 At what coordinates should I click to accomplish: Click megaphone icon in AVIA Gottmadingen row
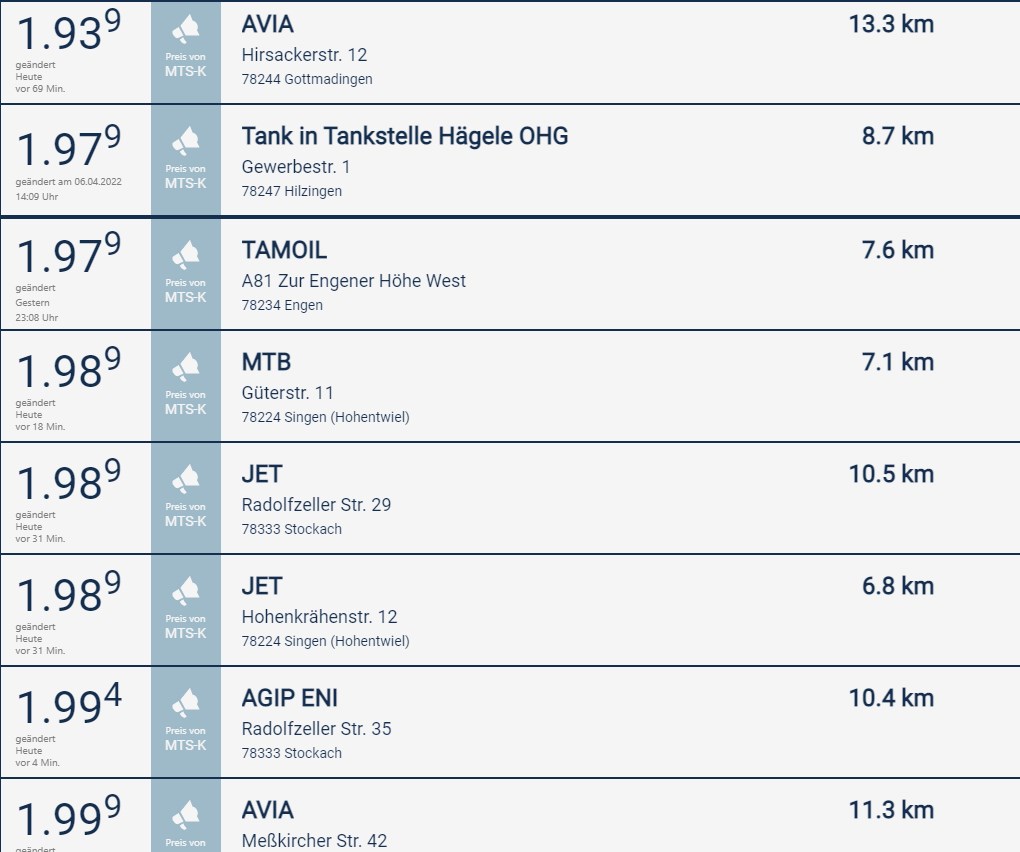coord(185,30)
